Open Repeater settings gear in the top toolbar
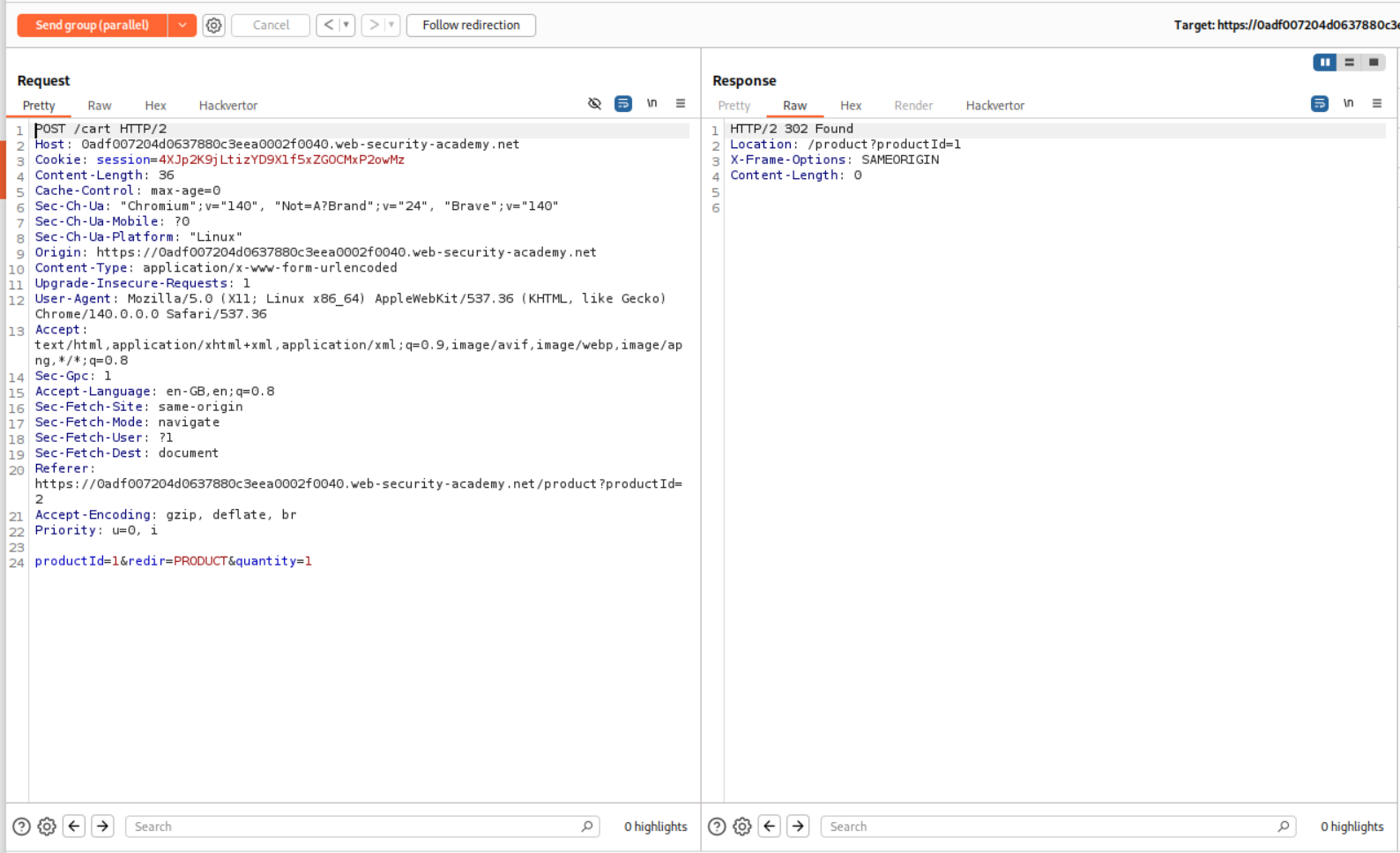Image resolution: width=1400 pixels, height=853 pixels. click(213, 26)
